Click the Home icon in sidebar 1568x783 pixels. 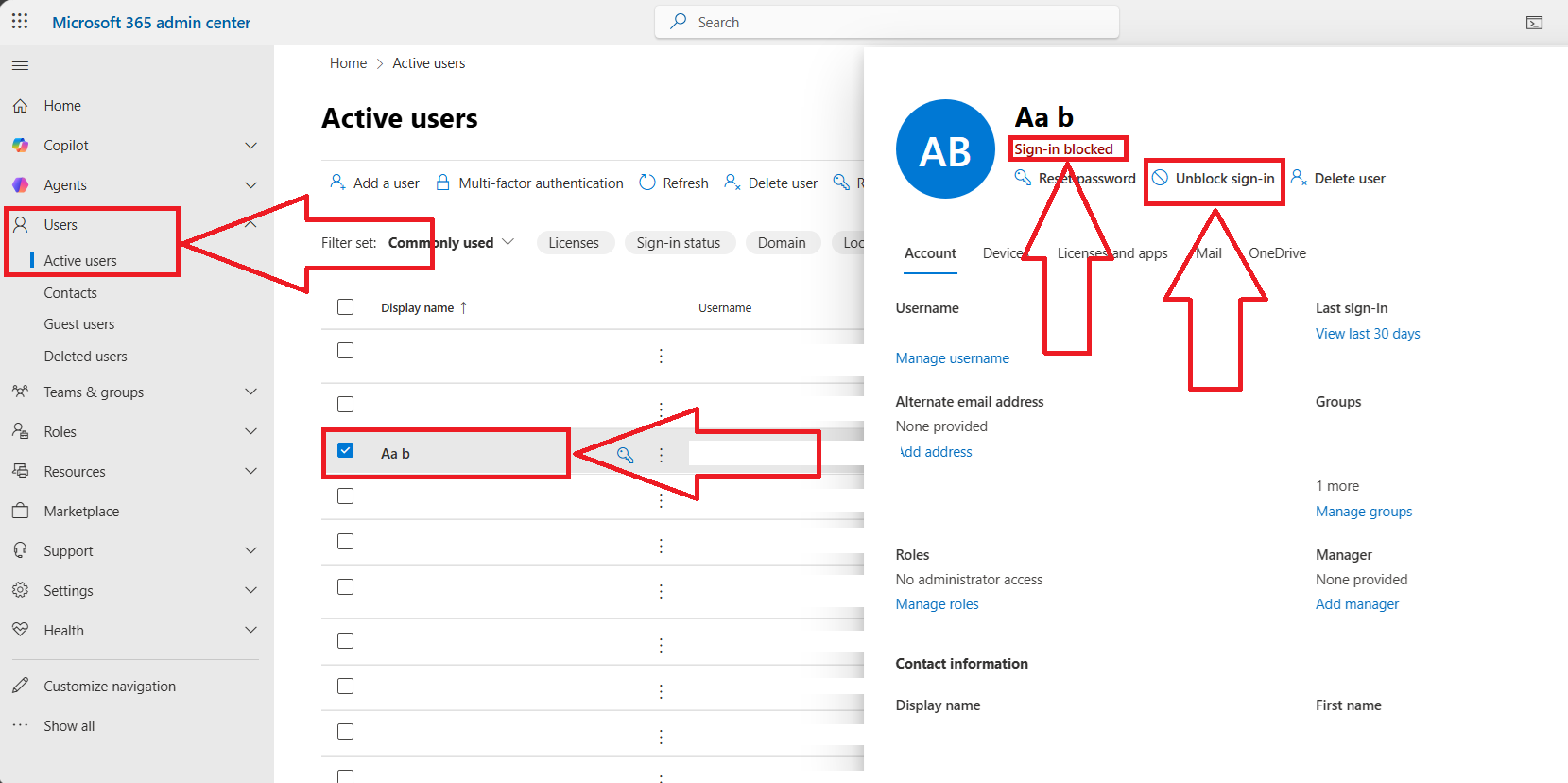[20, 106]
